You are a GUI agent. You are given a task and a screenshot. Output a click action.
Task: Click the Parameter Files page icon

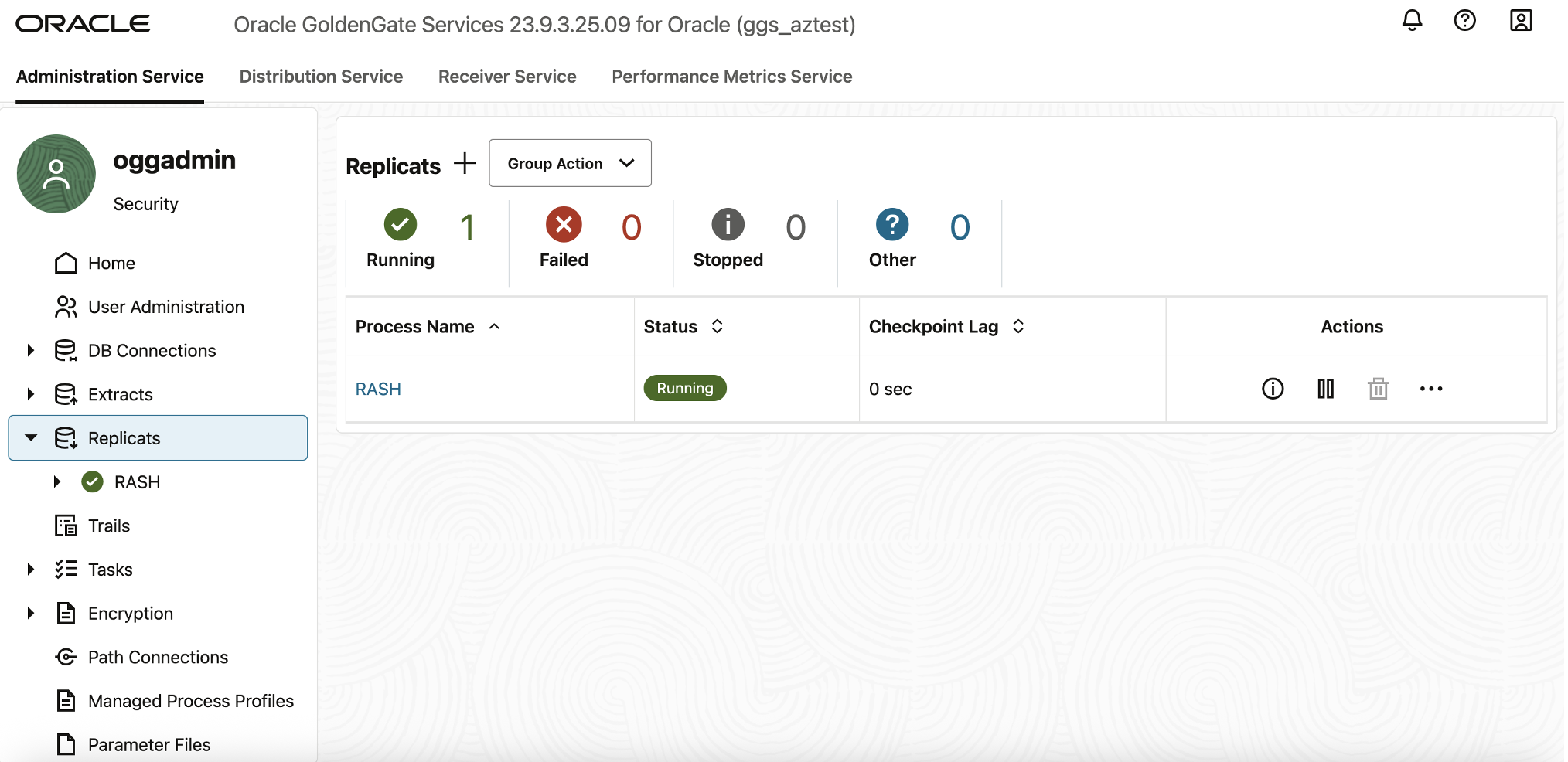click(66, 745)
